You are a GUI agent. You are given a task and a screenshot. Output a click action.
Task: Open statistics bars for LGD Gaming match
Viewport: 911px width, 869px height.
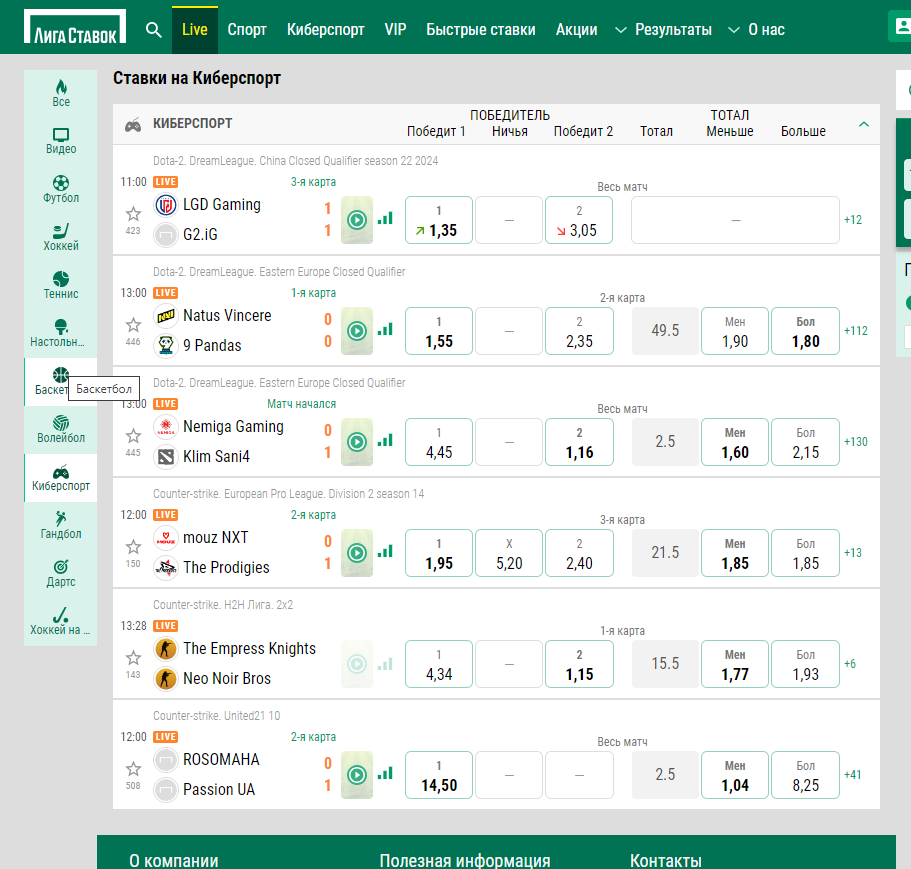point(385,218)
